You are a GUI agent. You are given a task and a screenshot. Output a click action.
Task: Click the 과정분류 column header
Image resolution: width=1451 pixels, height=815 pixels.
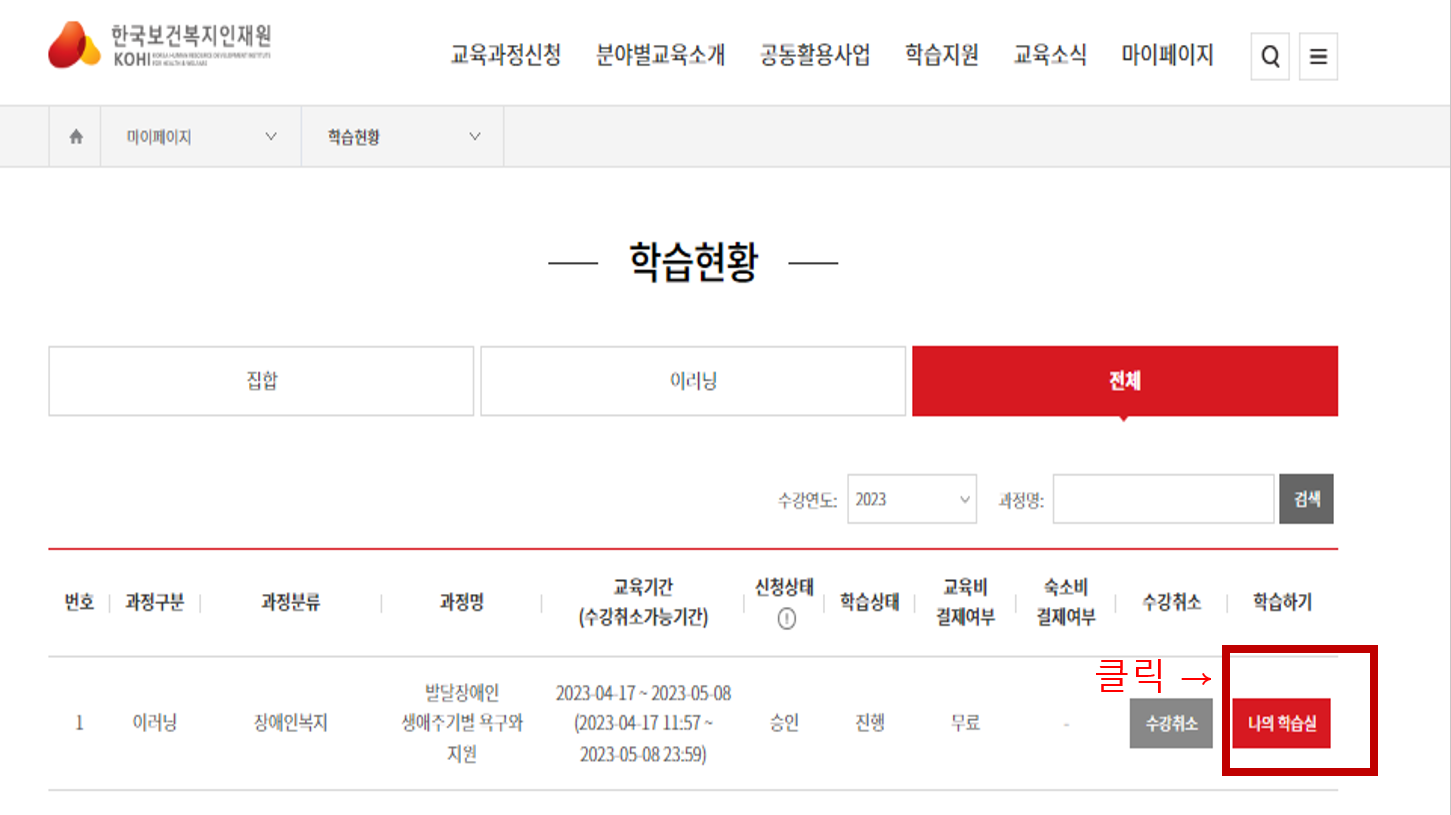click(x=291, y=603)
